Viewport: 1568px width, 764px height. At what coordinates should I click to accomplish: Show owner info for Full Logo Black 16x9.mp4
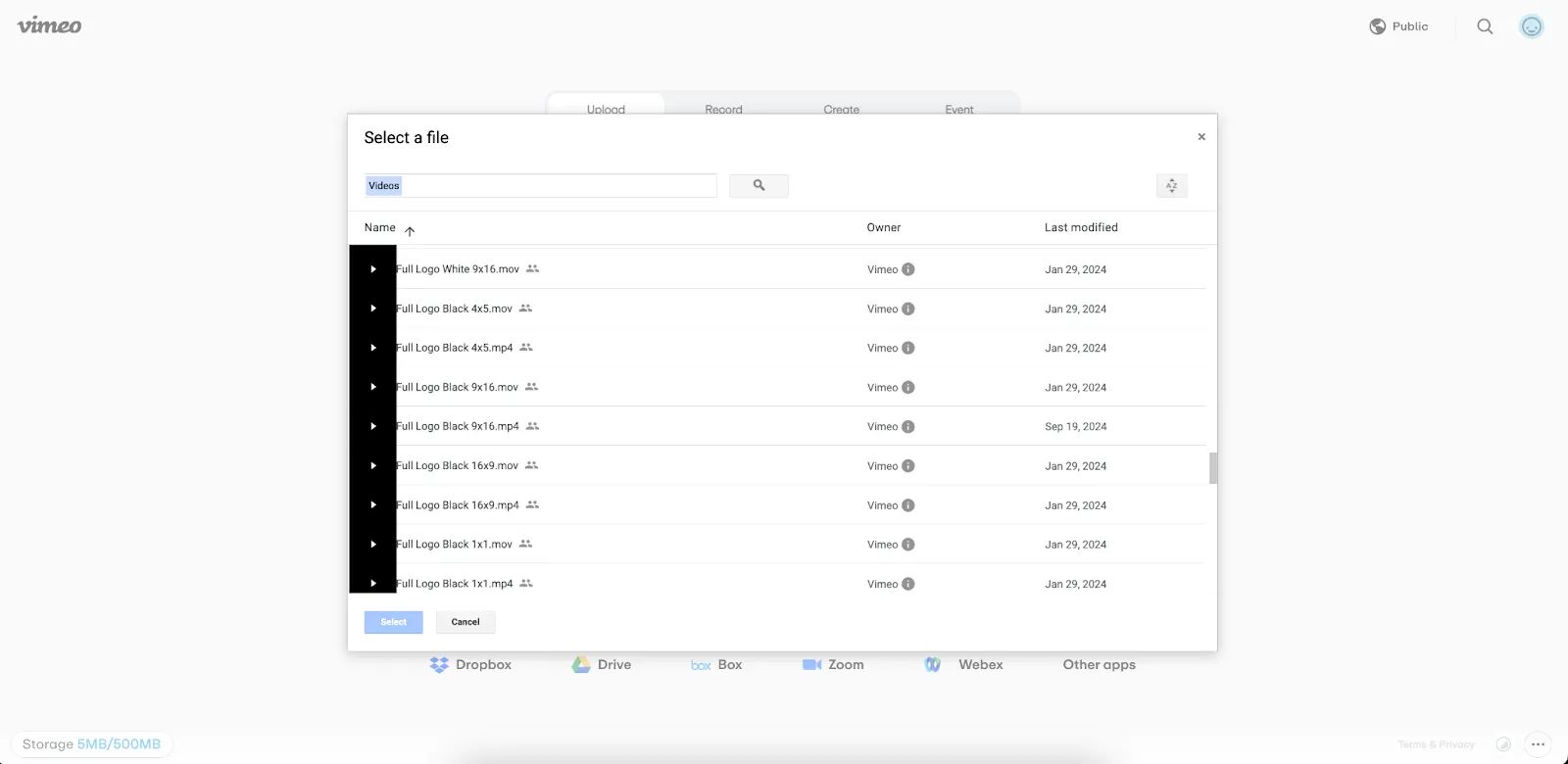coord(908,505)
